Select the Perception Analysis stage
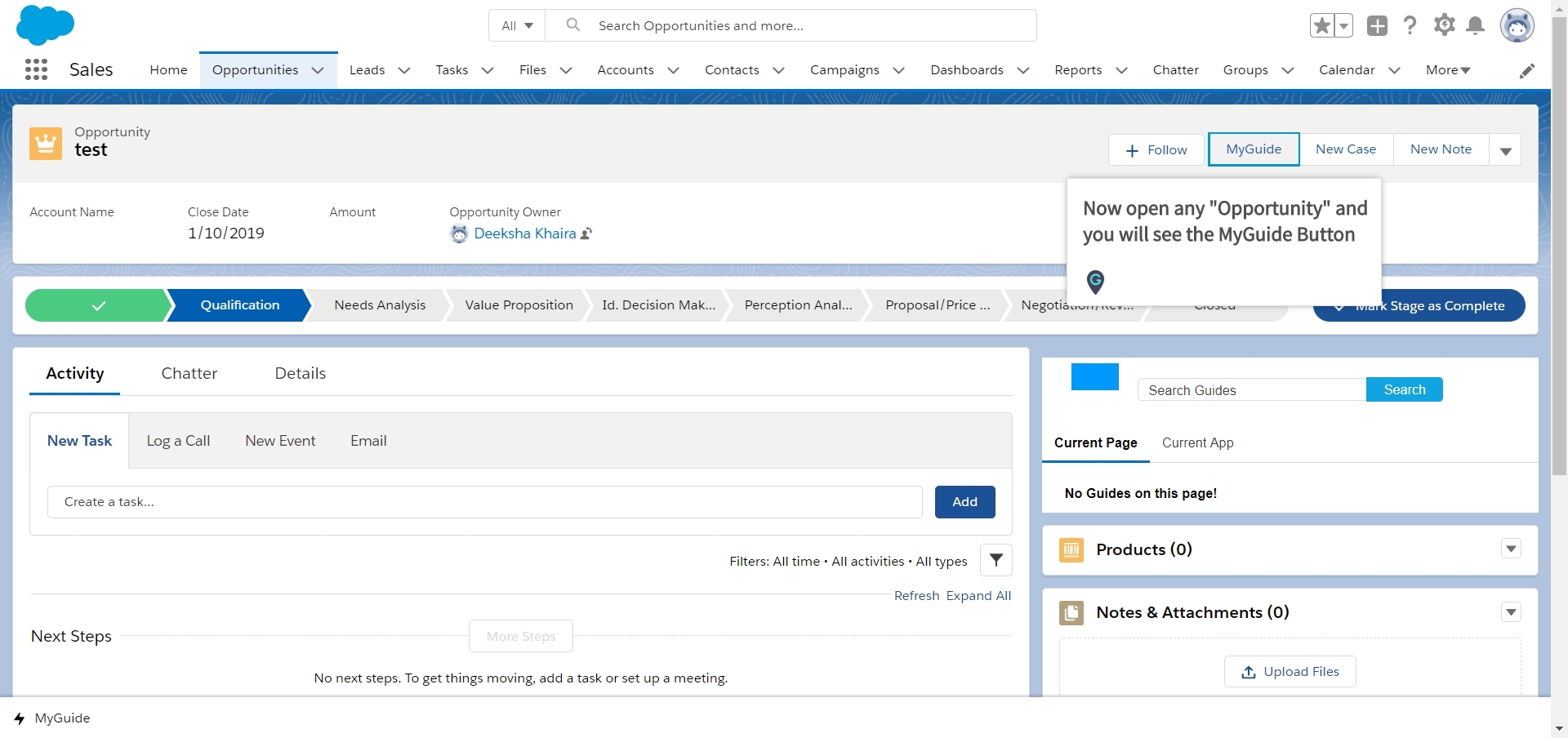 (x=798, y=305)
